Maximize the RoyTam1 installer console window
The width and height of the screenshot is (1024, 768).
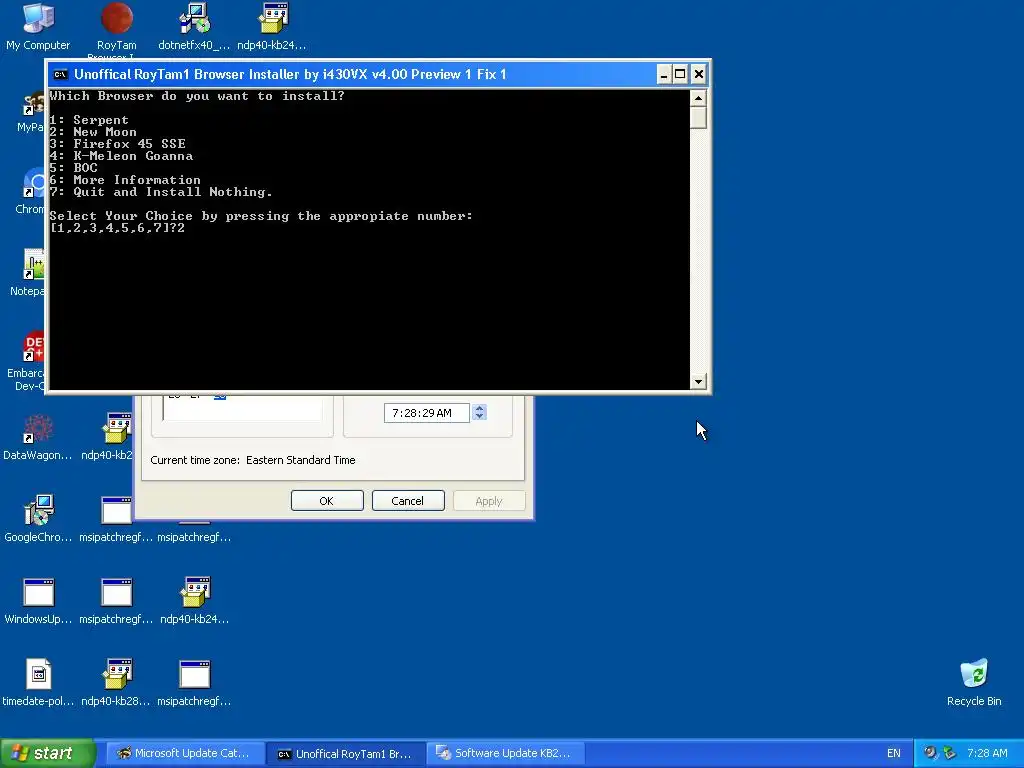[x=680, y=74]
